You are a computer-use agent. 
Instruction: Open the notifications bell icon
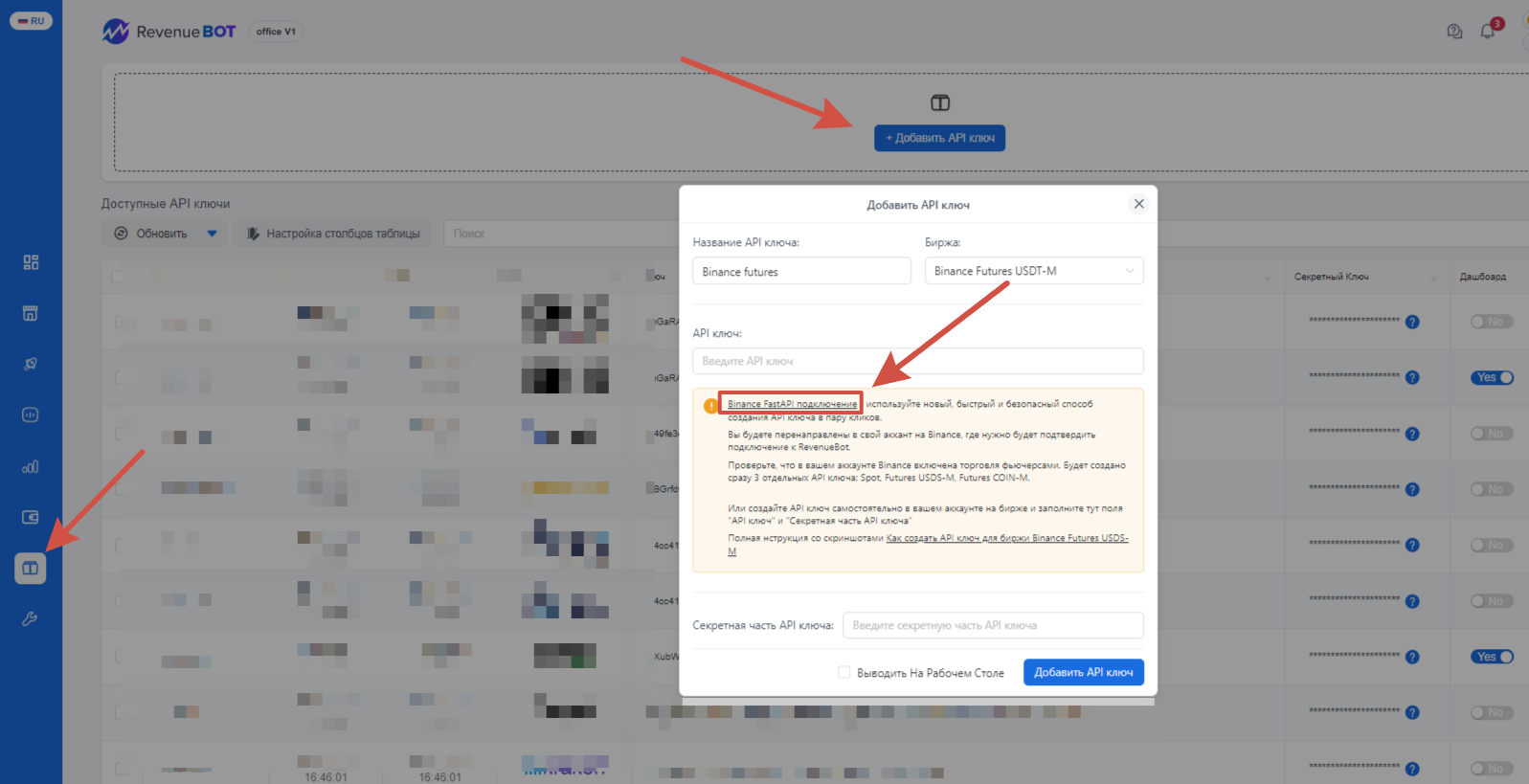pos(1487,32)
